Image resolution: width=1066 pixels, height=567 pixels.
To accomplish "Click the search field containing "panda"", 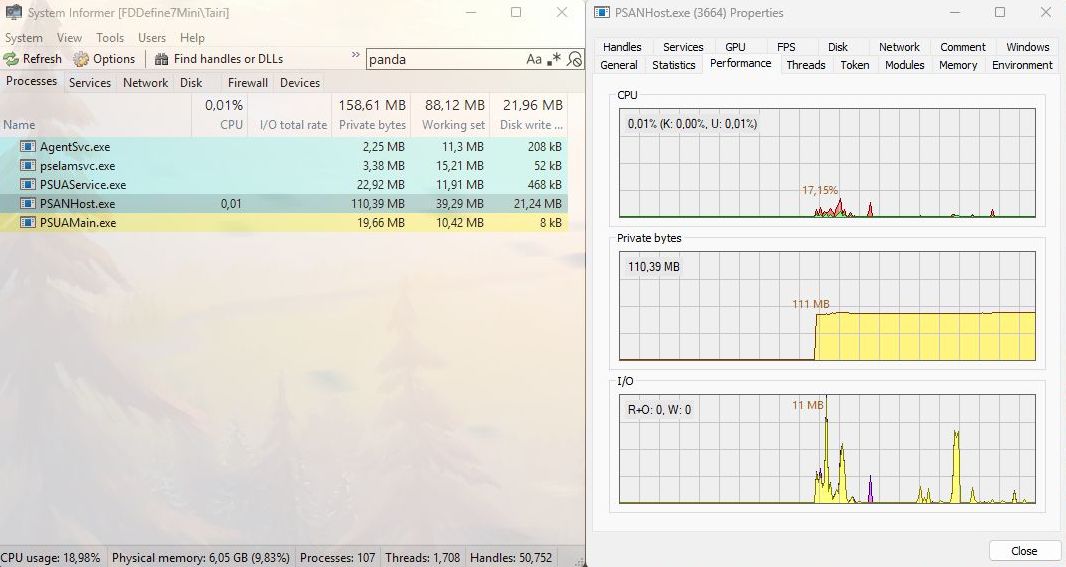I will [x=445, y=59].
